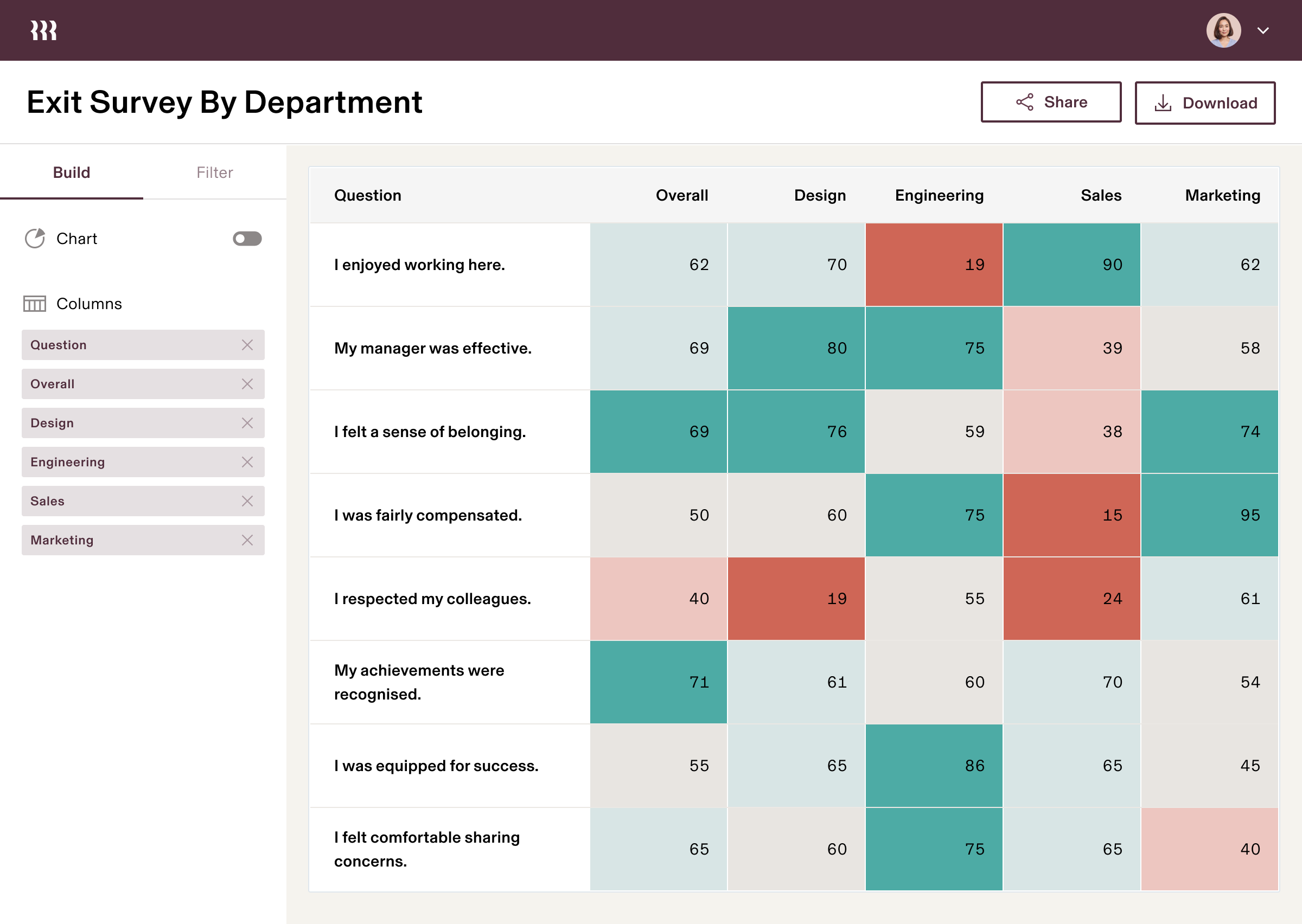The width and height of the screenshot is (1302, 924).
Task: Click the pie chart icon beside Chart
Action: tap(35, 239)
